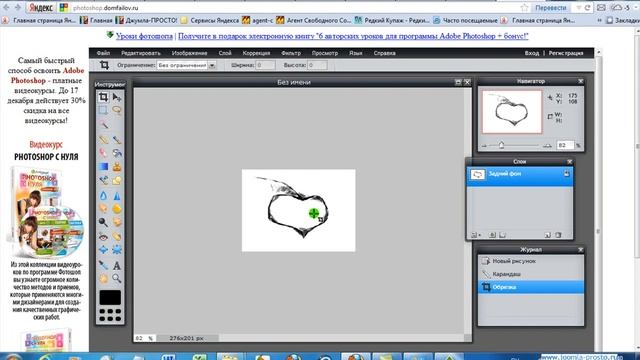This screenshot has width=640, height=360.
Task: Select the Sharpen triangle tool
Action: pyautogui.click(x=117, y=196)
